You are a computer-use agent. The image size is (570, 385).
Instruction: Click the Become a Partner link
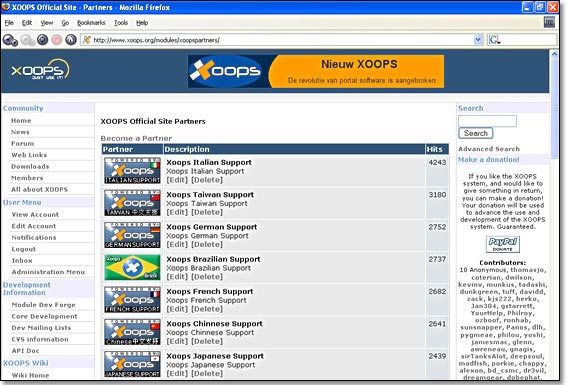(136, 139)
